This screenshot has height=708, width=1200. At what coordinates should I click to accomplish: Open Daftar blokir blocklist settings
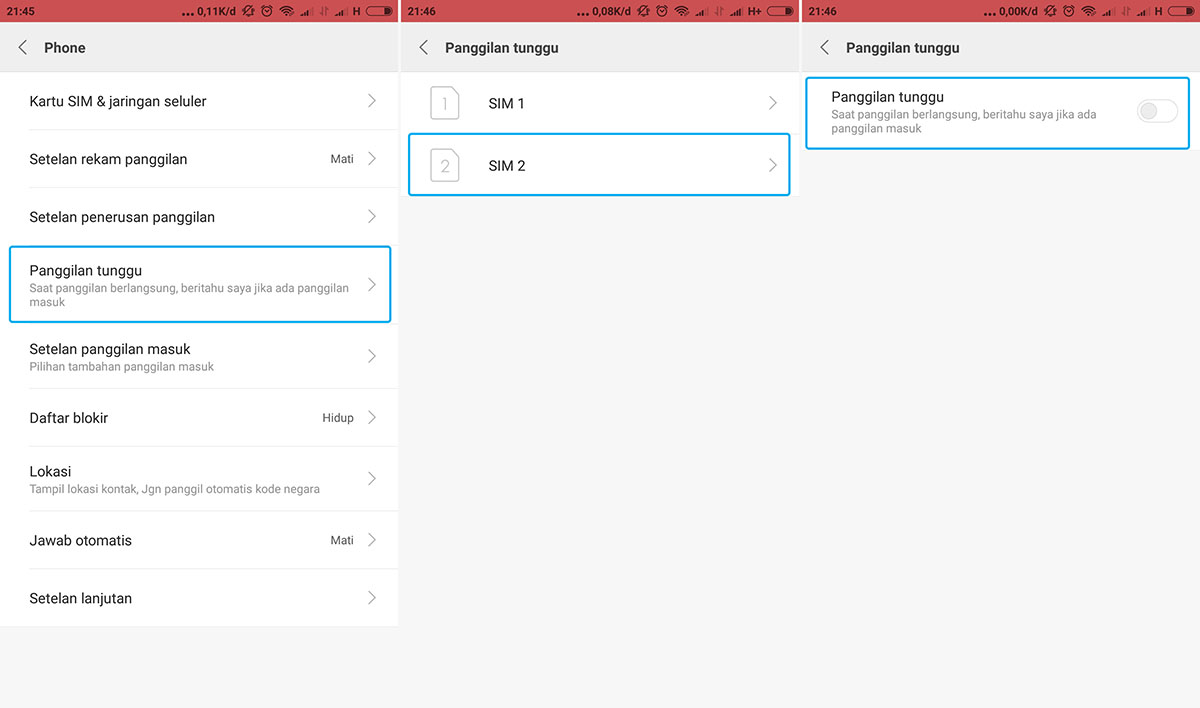199,418
